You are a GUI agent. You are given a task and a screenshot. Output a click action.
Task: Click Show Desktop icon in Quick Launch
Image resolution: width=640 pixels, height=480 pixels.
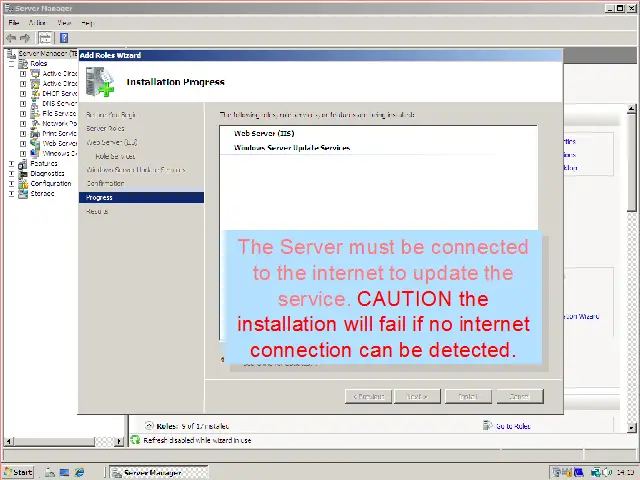point(64,472)
